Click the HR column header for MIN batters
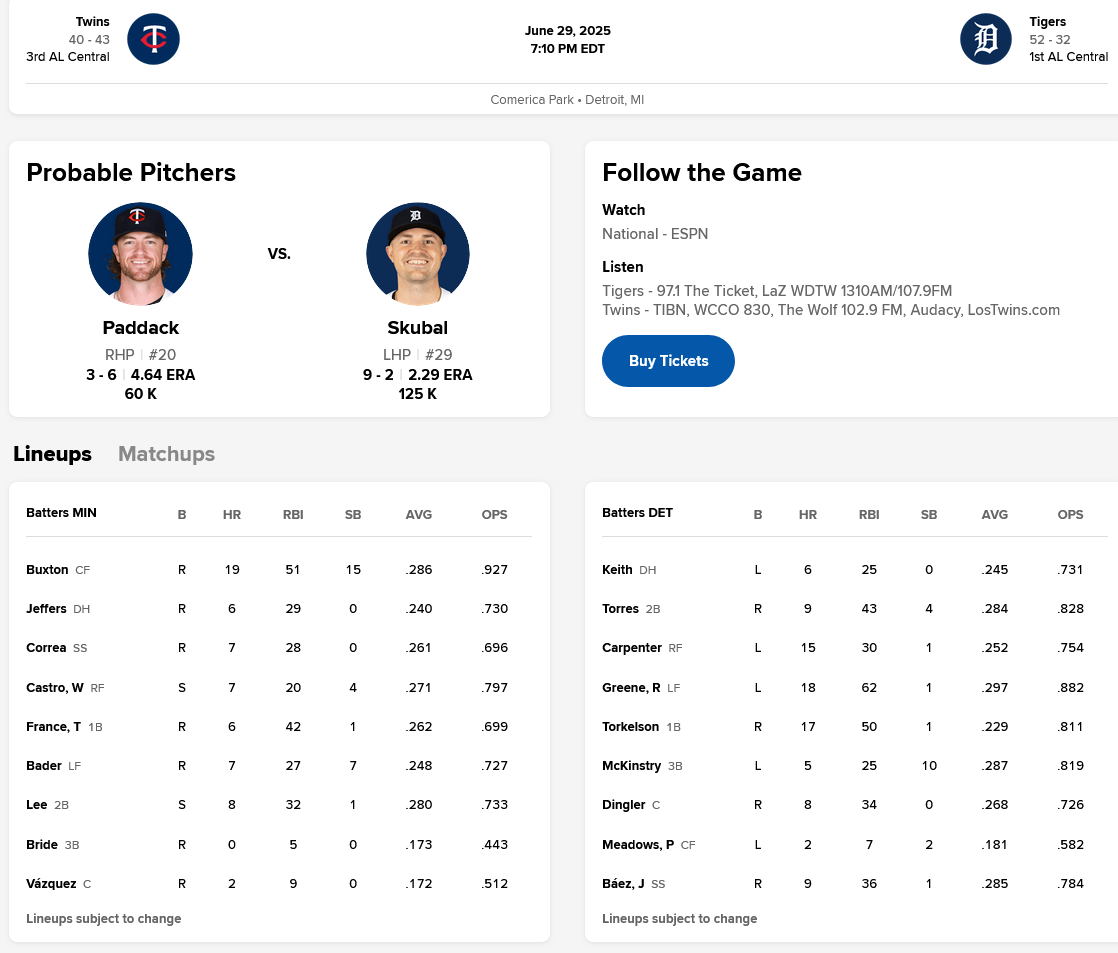Screen dimensions: 1118x953 pyautogui.click(x=232, y=515)
